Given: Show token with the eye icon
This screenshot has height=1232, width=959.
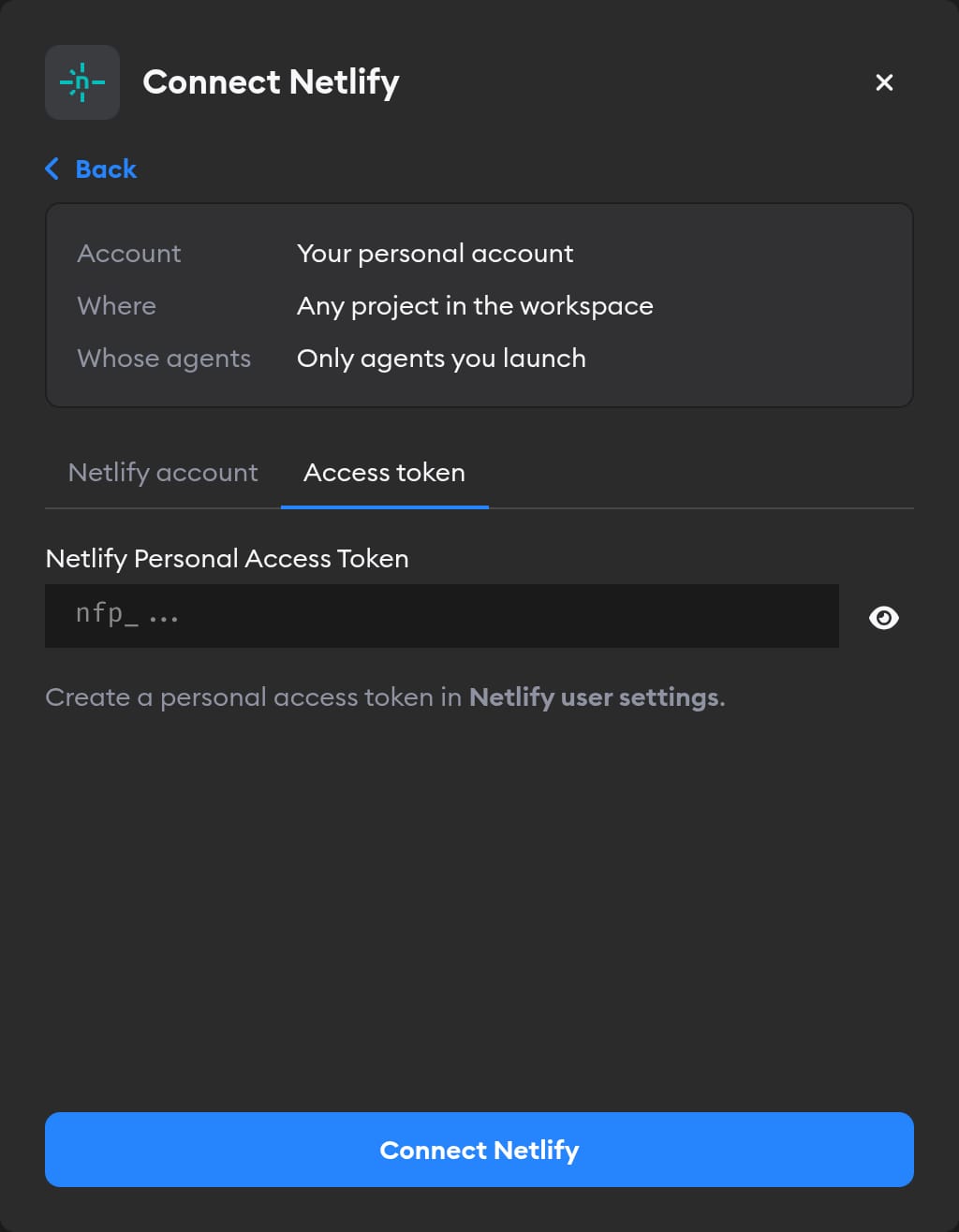Looking at the screenshot, I should 884,617.
